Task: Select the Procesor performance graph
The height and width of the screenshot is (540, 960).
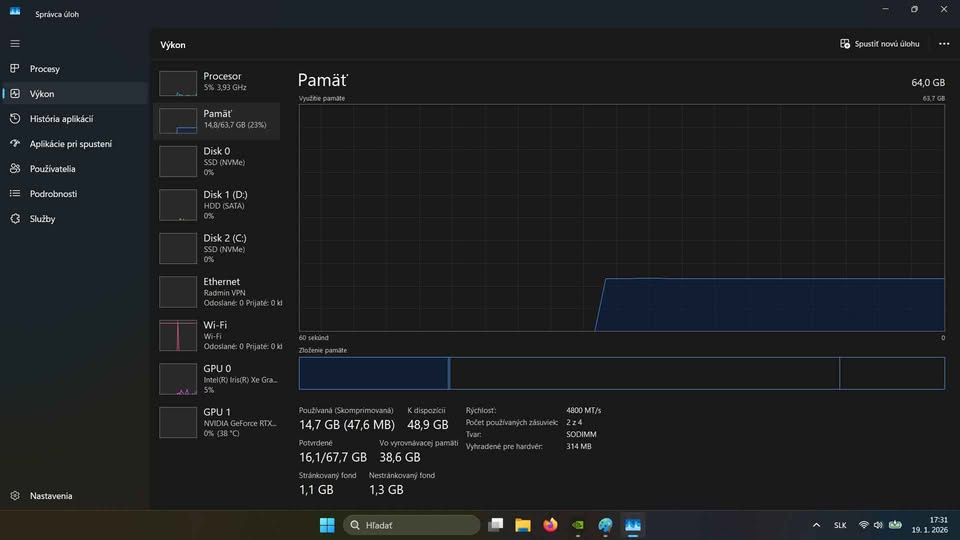Action: 217,82
